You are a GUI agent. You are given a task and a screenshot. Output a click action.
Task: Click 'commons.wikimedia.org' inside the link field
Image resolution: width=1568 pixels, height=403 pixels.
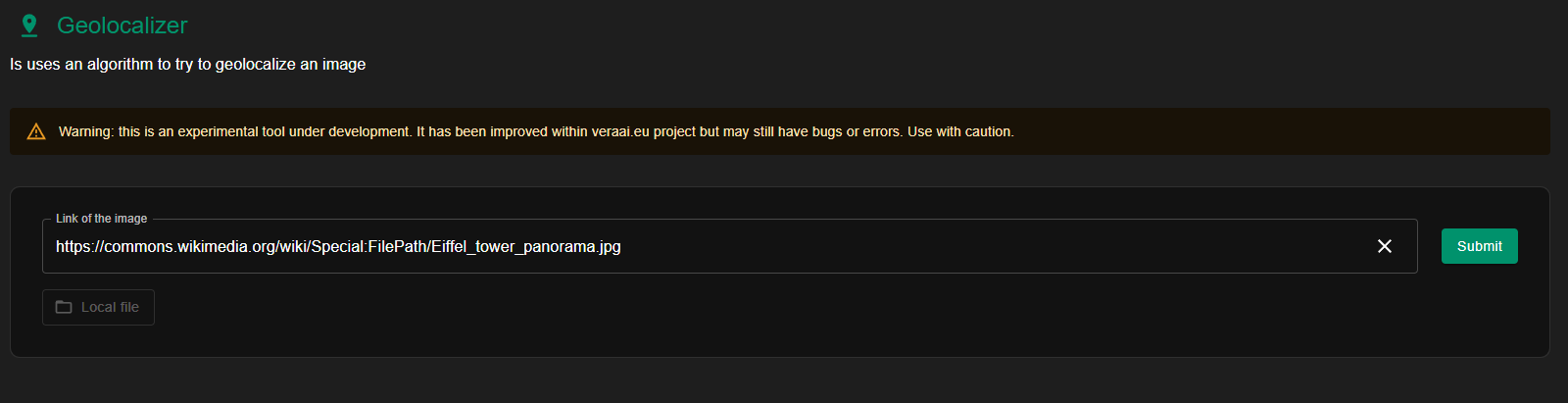189,246
